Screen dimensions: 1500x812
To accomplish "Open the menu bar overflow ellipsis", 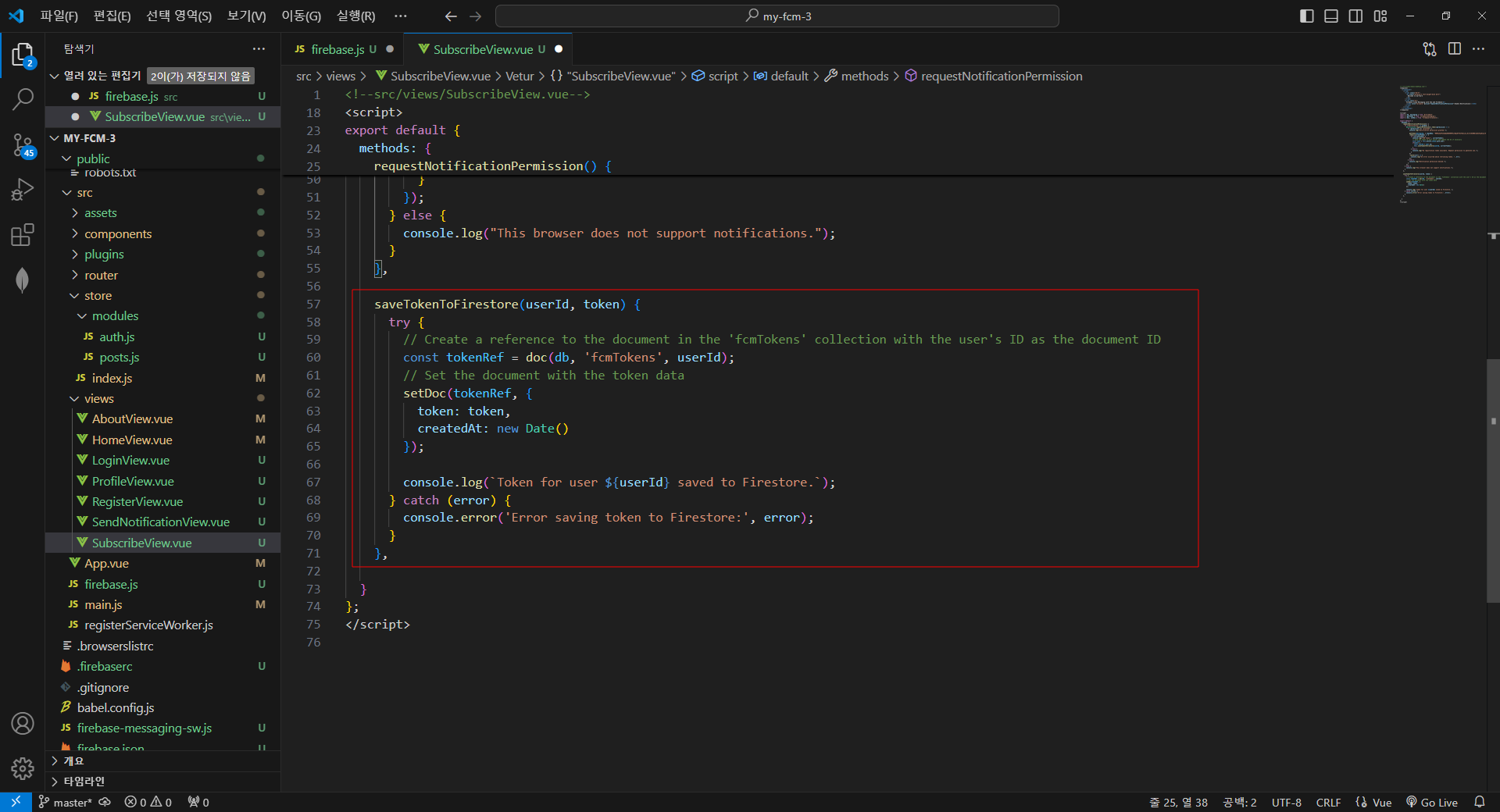I will [401, 16].
